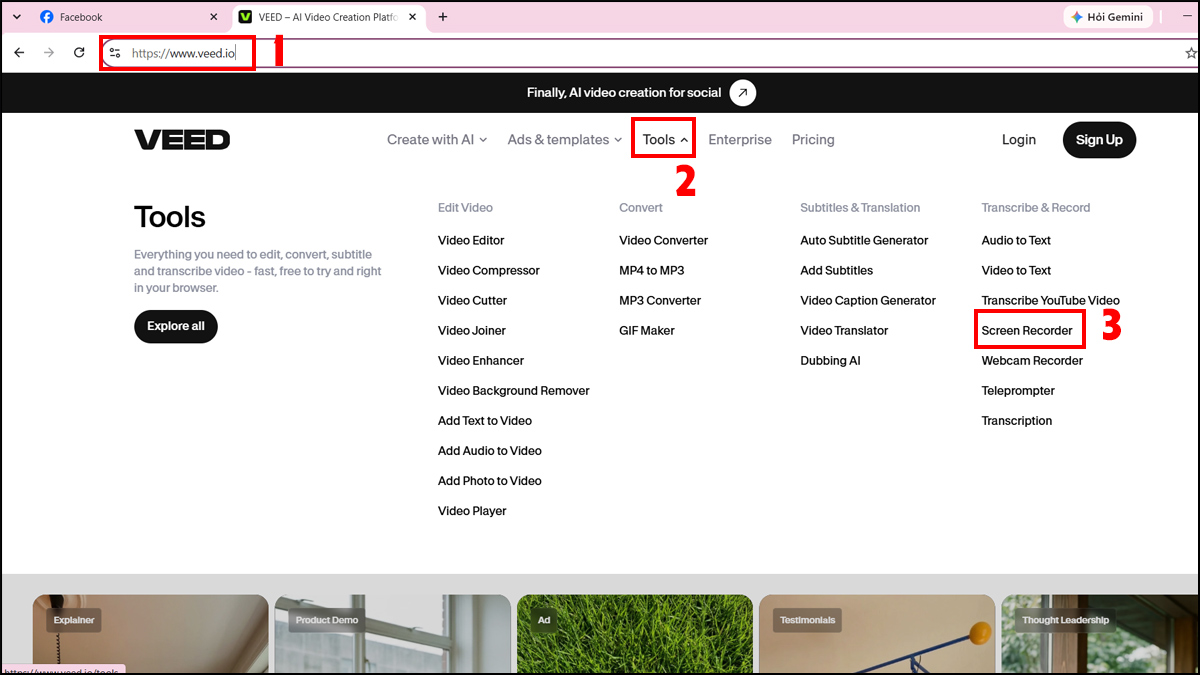Expand the Ads & templates menu
This screenshot has width=1200, height=675.
point(565,140)
